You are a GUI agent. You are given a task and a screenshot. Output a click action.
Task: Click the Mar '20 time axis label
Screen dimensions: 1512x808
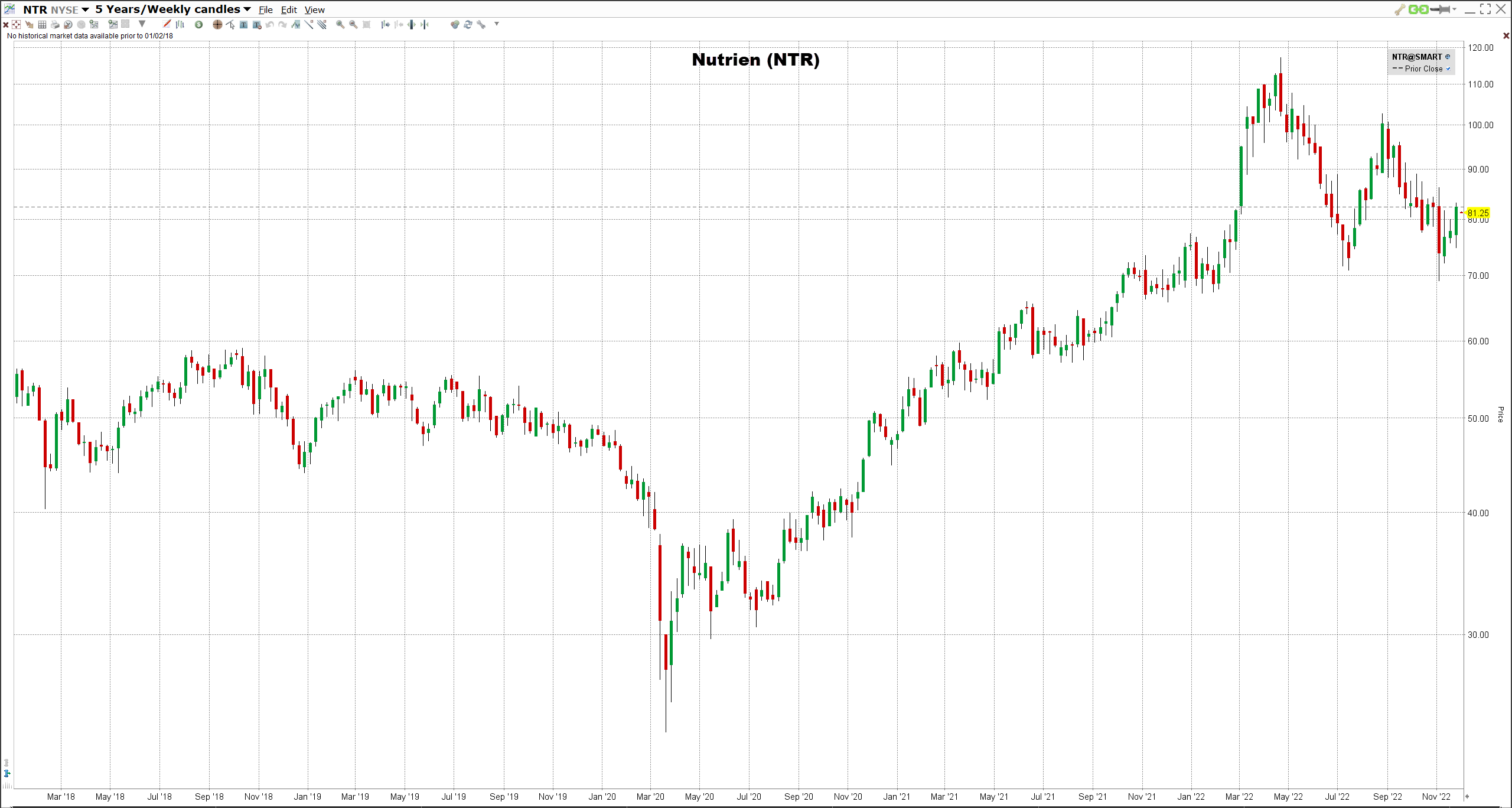650,797
